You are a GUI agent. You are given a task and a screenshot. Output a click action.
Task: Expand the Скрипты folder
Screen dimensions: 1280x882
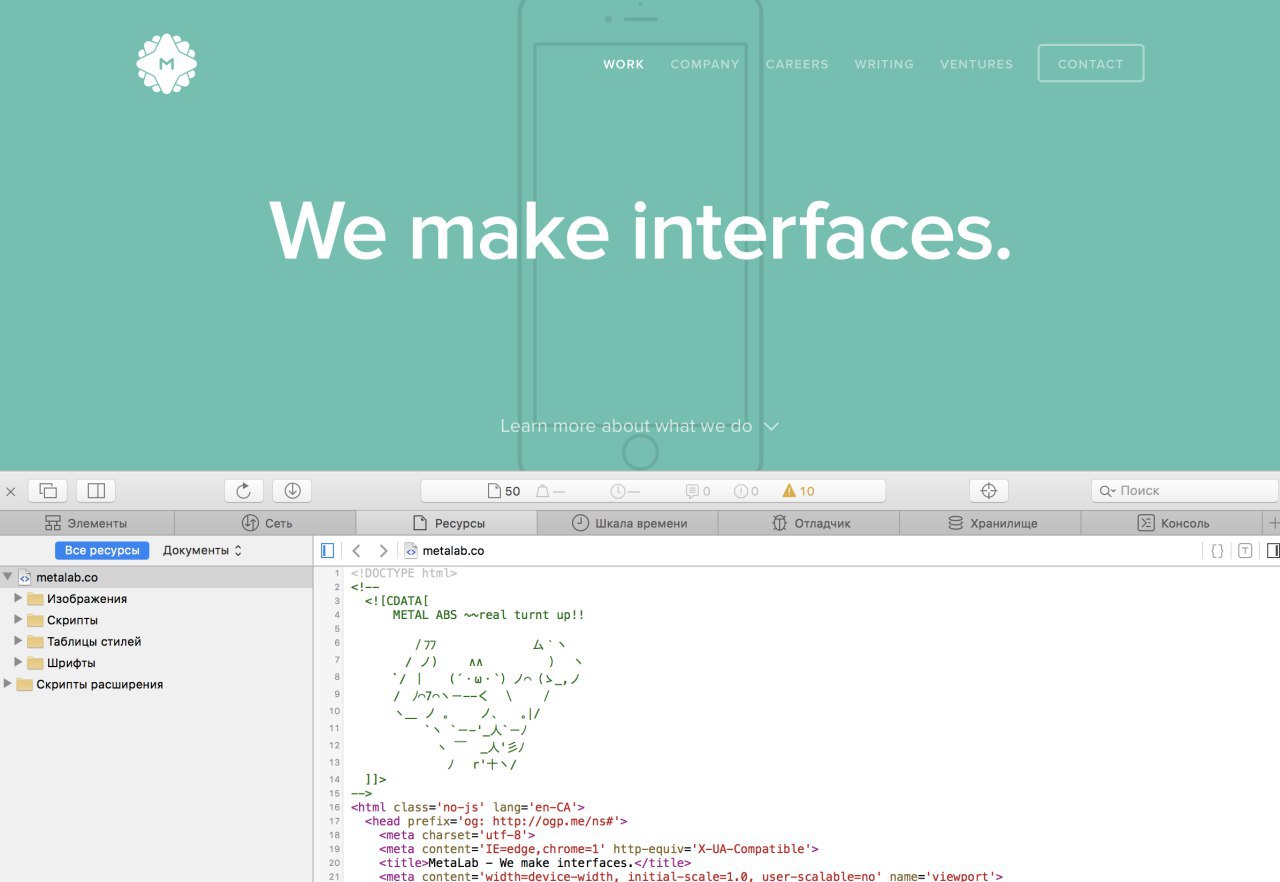point(18,620)
